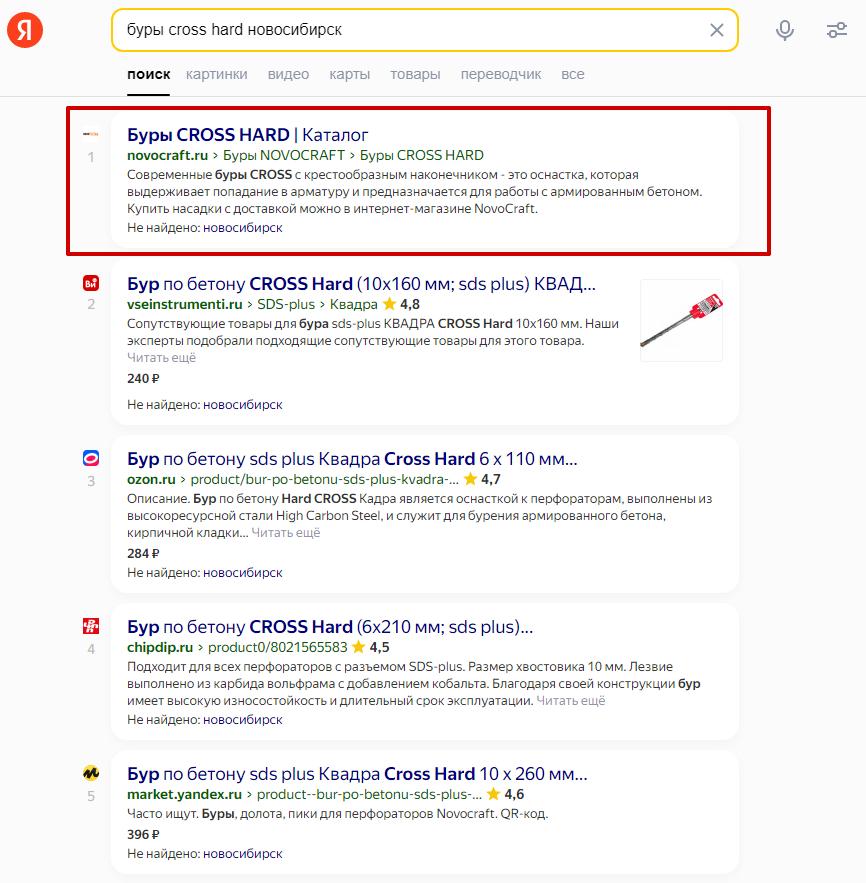Click 'новосибирск' under the novocraft result
Image resolution: width=866 pixels, height=883 pixels.
coord(243,228)
